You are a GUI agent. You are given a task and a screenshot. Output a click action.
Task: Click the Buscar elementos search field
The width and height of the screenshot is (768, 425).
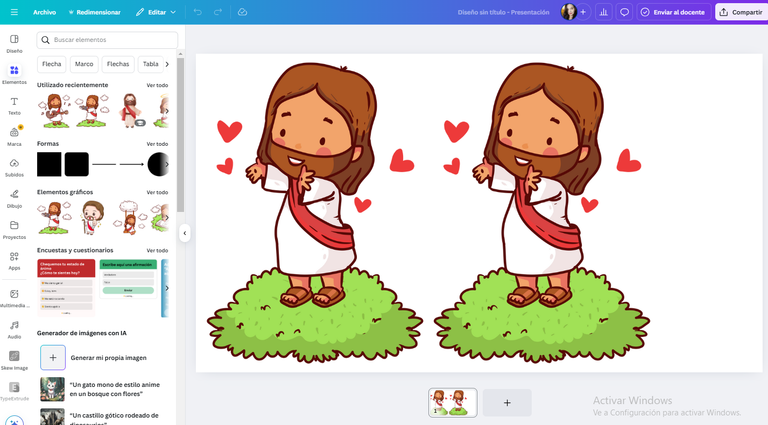107,40
